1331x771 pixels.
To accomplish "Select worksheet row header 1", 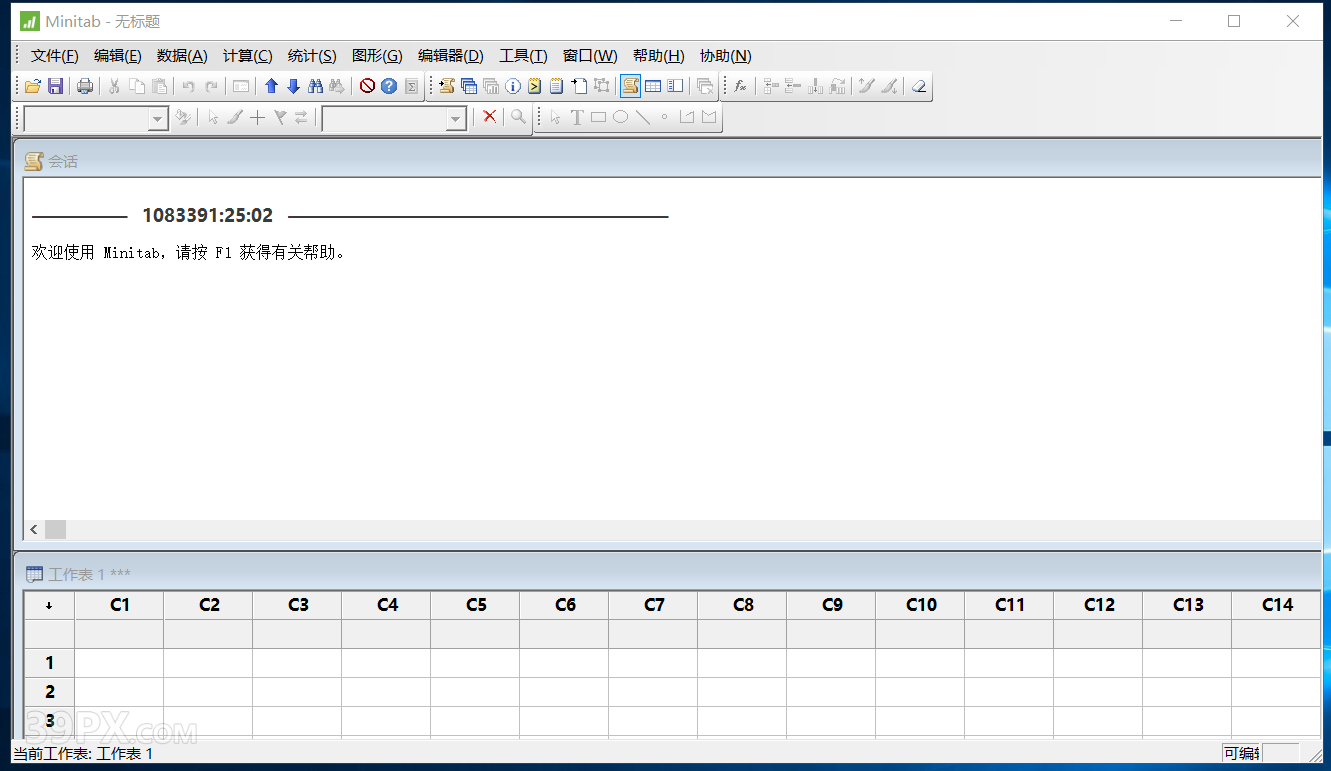I will [x=49, y=663].
